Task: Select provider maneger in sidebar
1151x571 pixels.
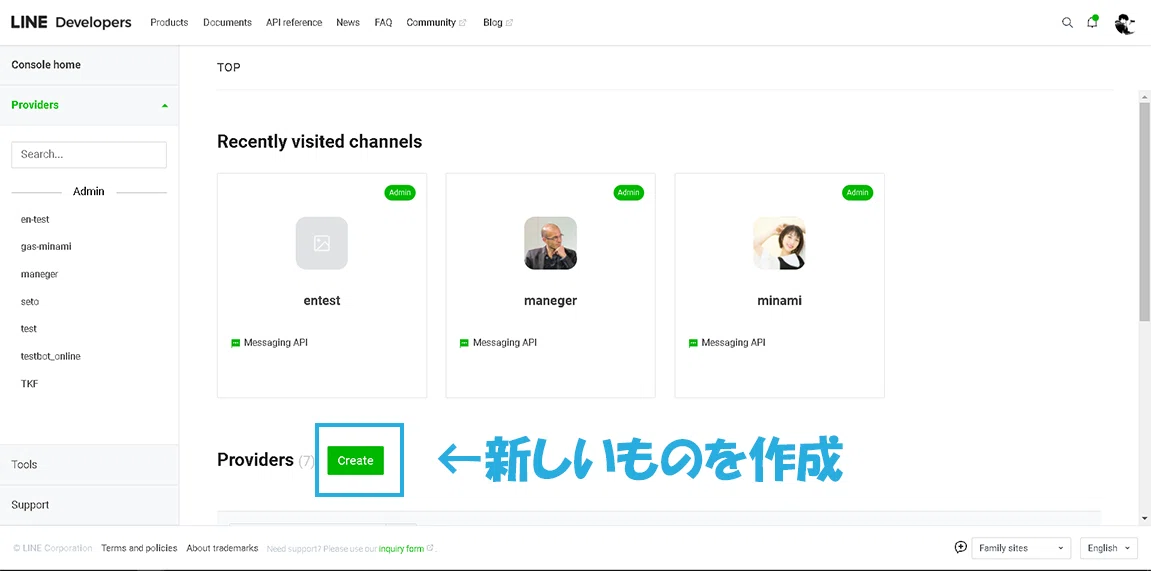Action: [40, 274]
